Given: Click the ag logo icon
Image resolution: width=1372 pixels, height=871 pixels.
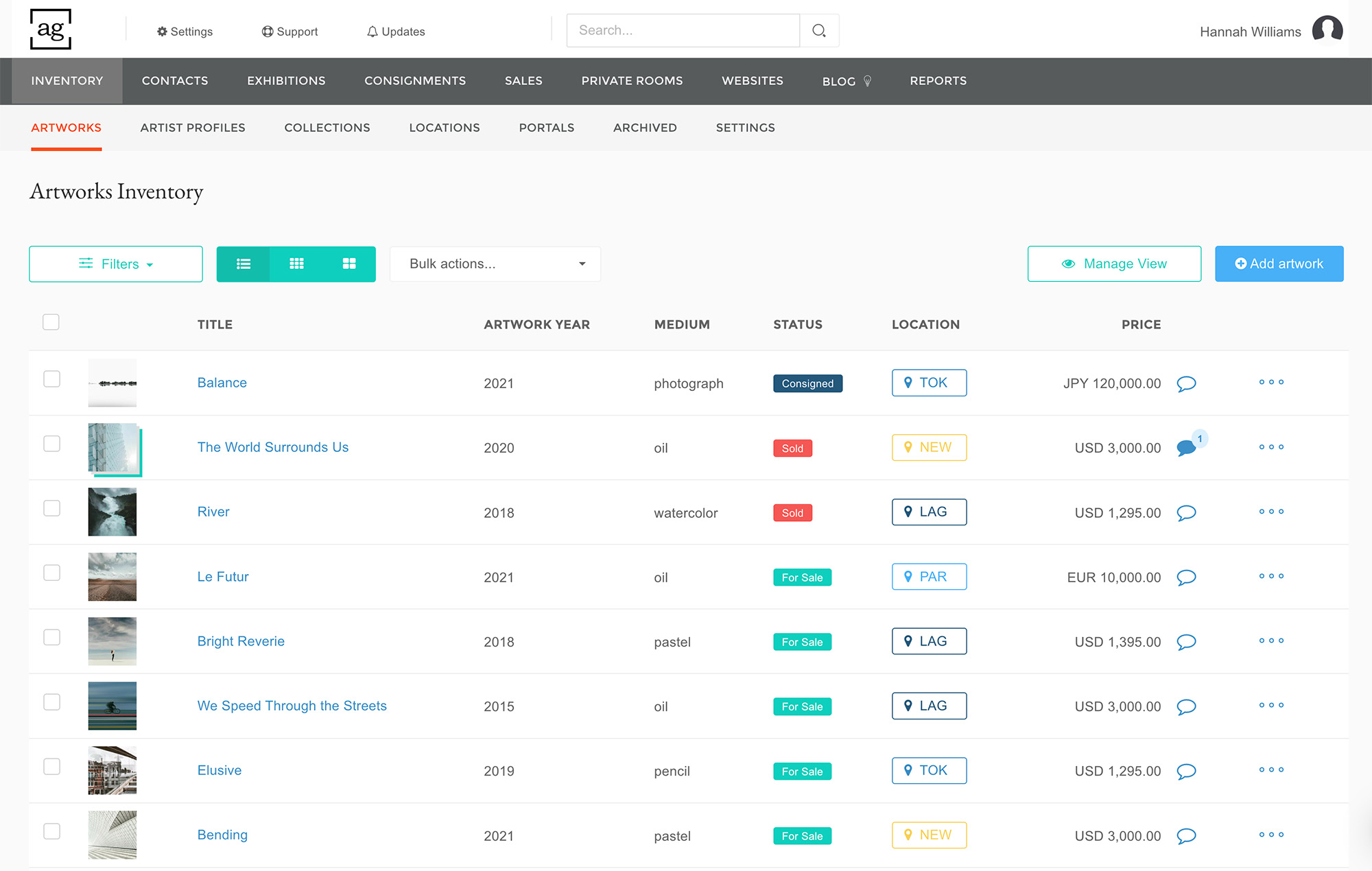Looking at the screenshot, I should 51,29.
